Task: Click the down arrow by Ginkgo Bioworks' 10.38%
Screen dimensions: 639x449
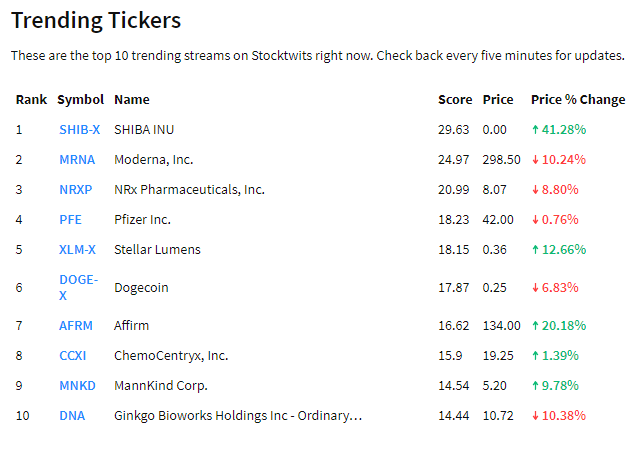Action: pos(535,416)
